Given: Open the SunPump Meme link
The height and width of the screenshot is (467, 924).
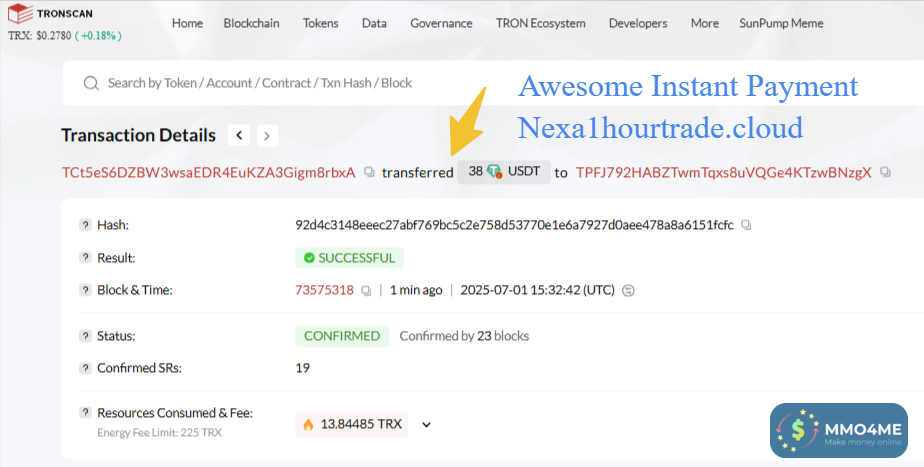Looking at the screenshot, I should pos(781,23).
